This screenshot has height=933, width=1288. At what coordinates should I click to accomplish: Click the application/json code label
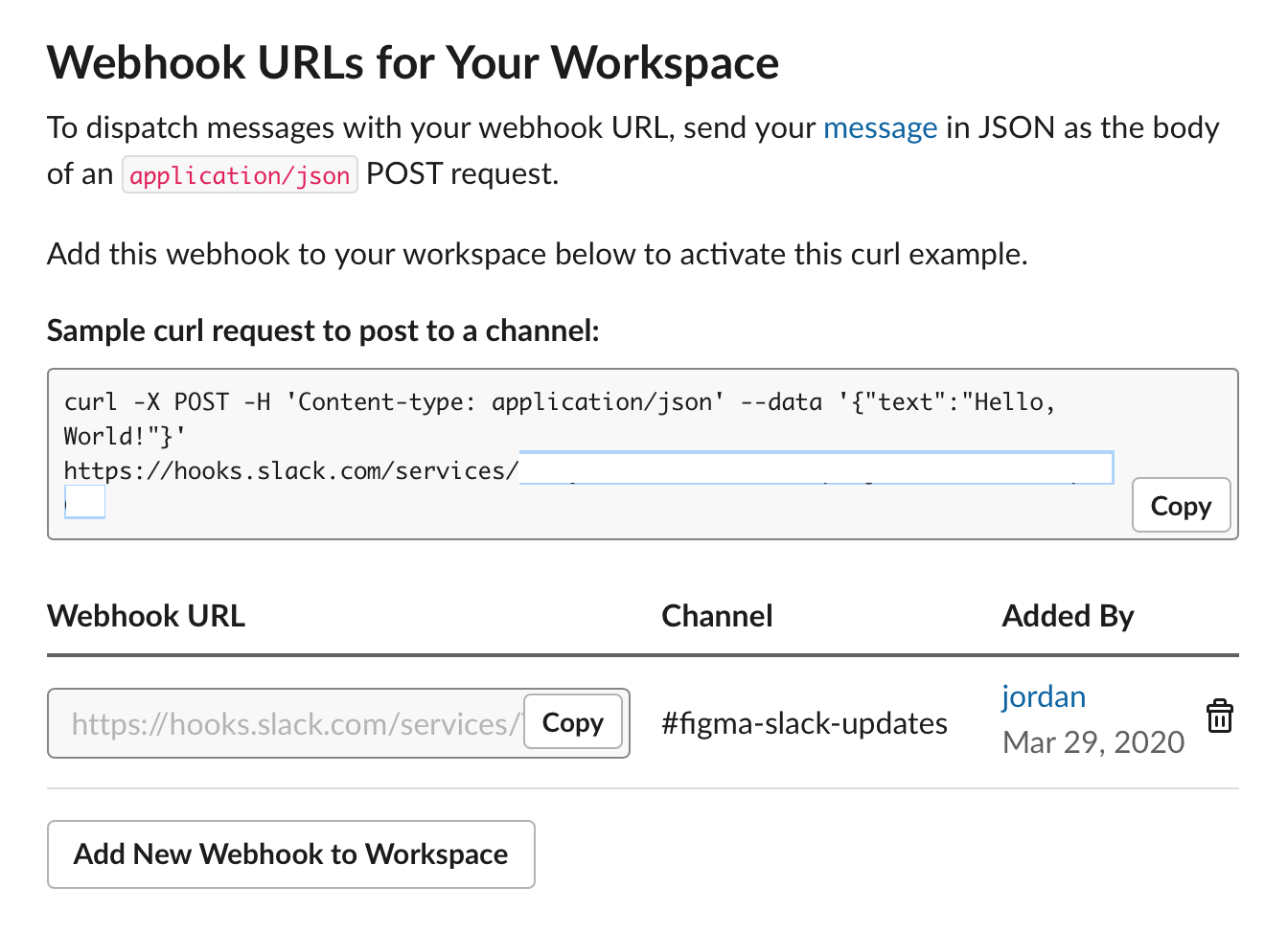[x=240, y=175]
